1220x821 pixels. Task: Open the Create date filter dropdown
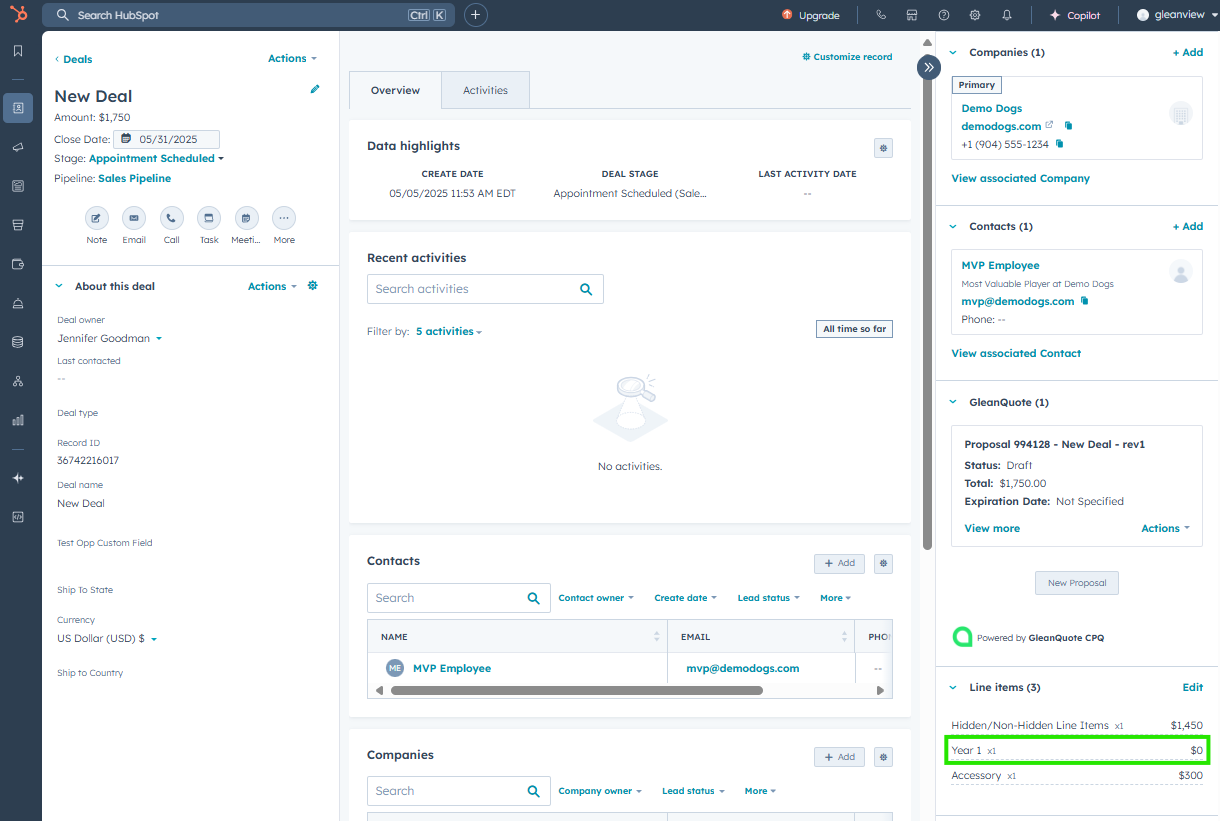[685, 598]
